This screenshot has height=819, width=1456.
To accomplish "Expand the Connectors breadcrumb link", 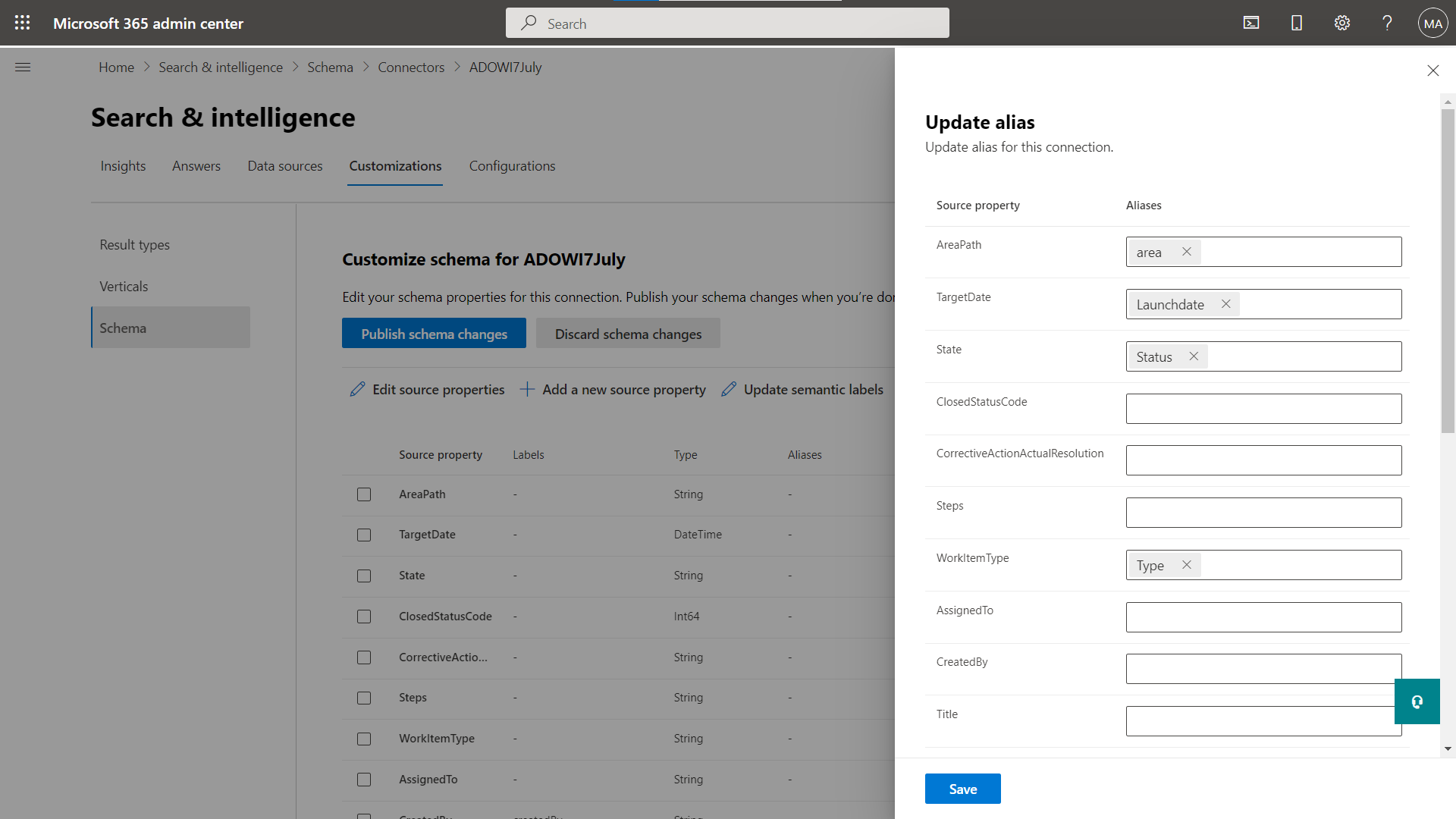I will click(411, 67).
